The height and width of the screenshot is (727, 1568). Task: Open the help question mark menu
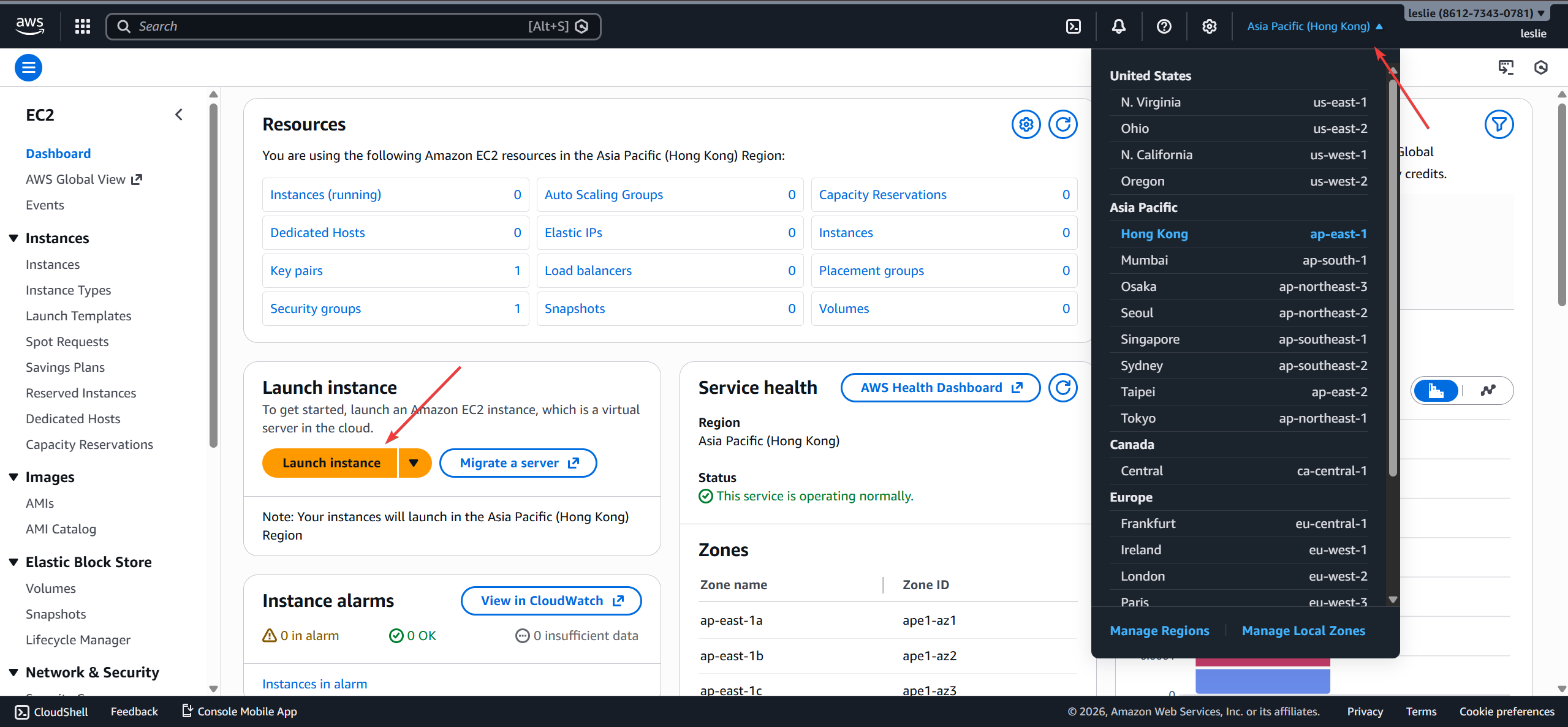click(1164, 26)
